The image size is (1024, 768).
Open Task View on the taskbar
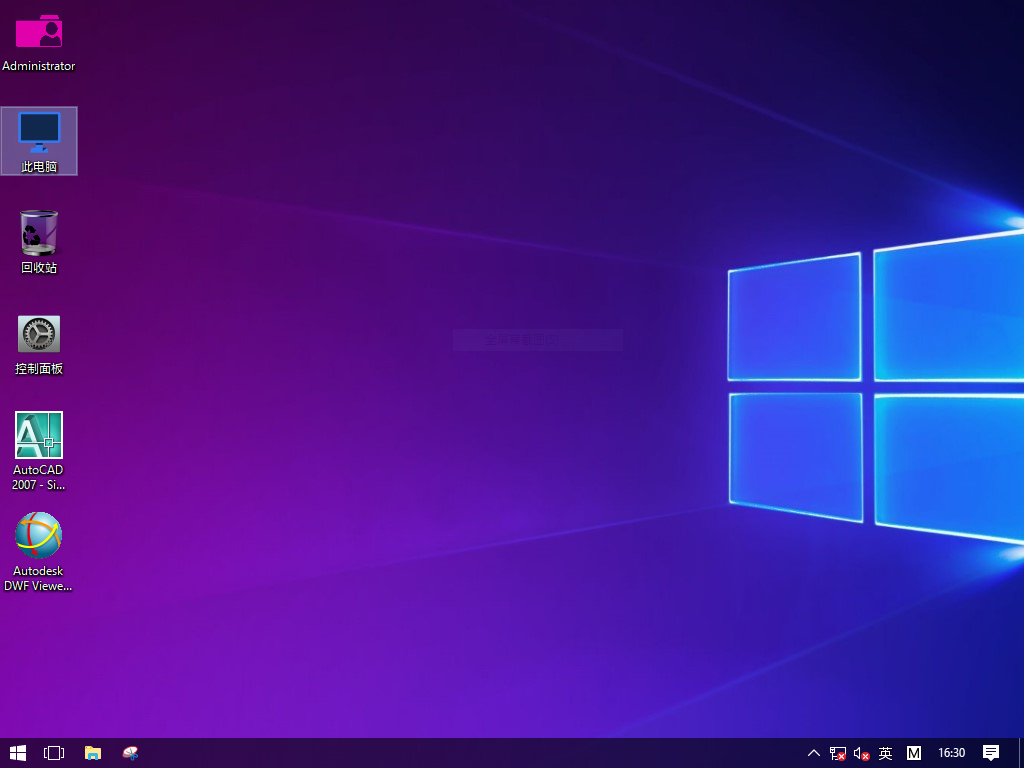coord(54,753)
